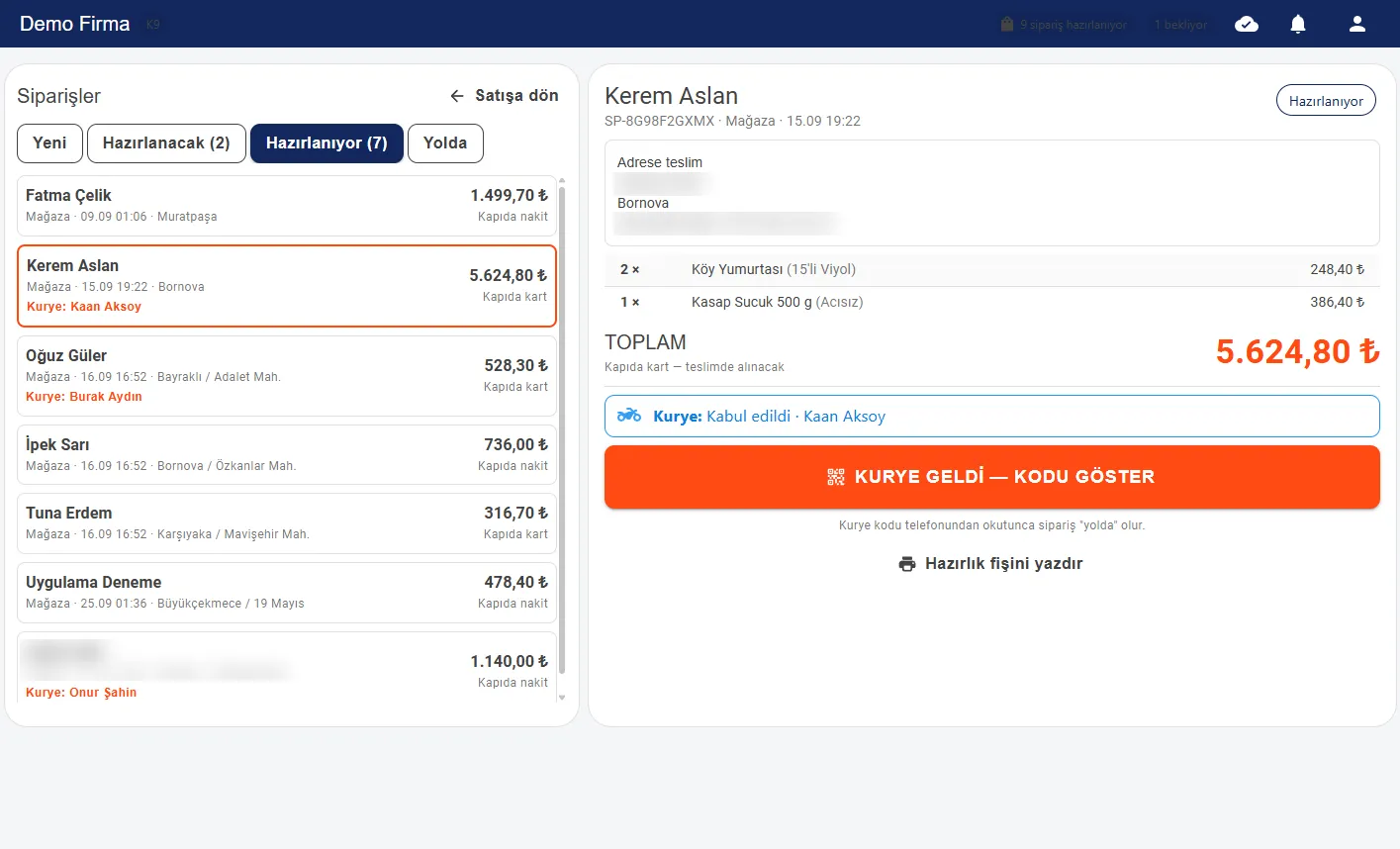Switch to the Yeni tab
The image size is (1400, 849).
coord(49,142)
